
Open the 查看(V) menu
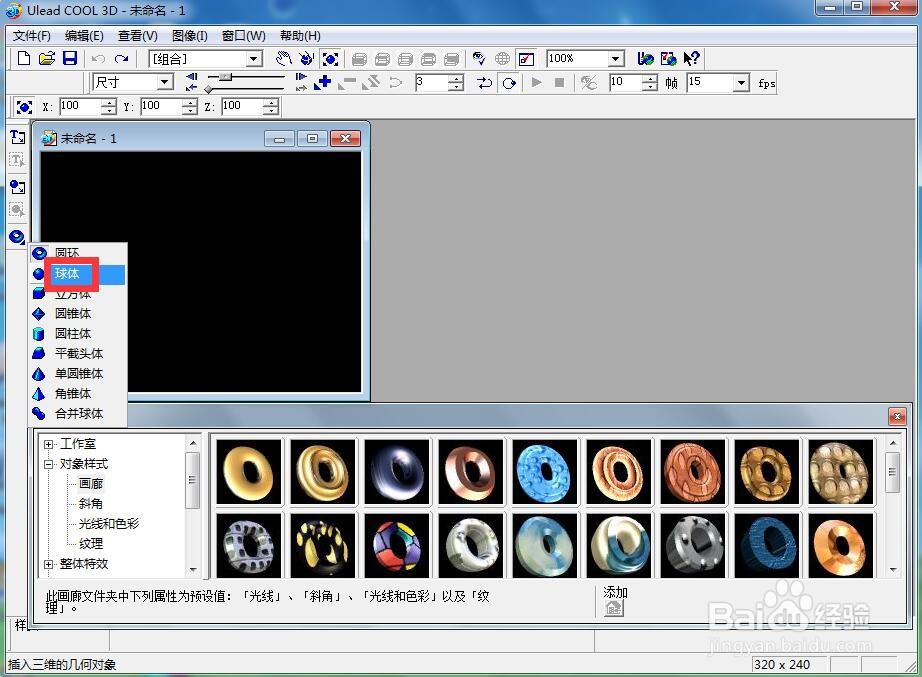(138, 36)
